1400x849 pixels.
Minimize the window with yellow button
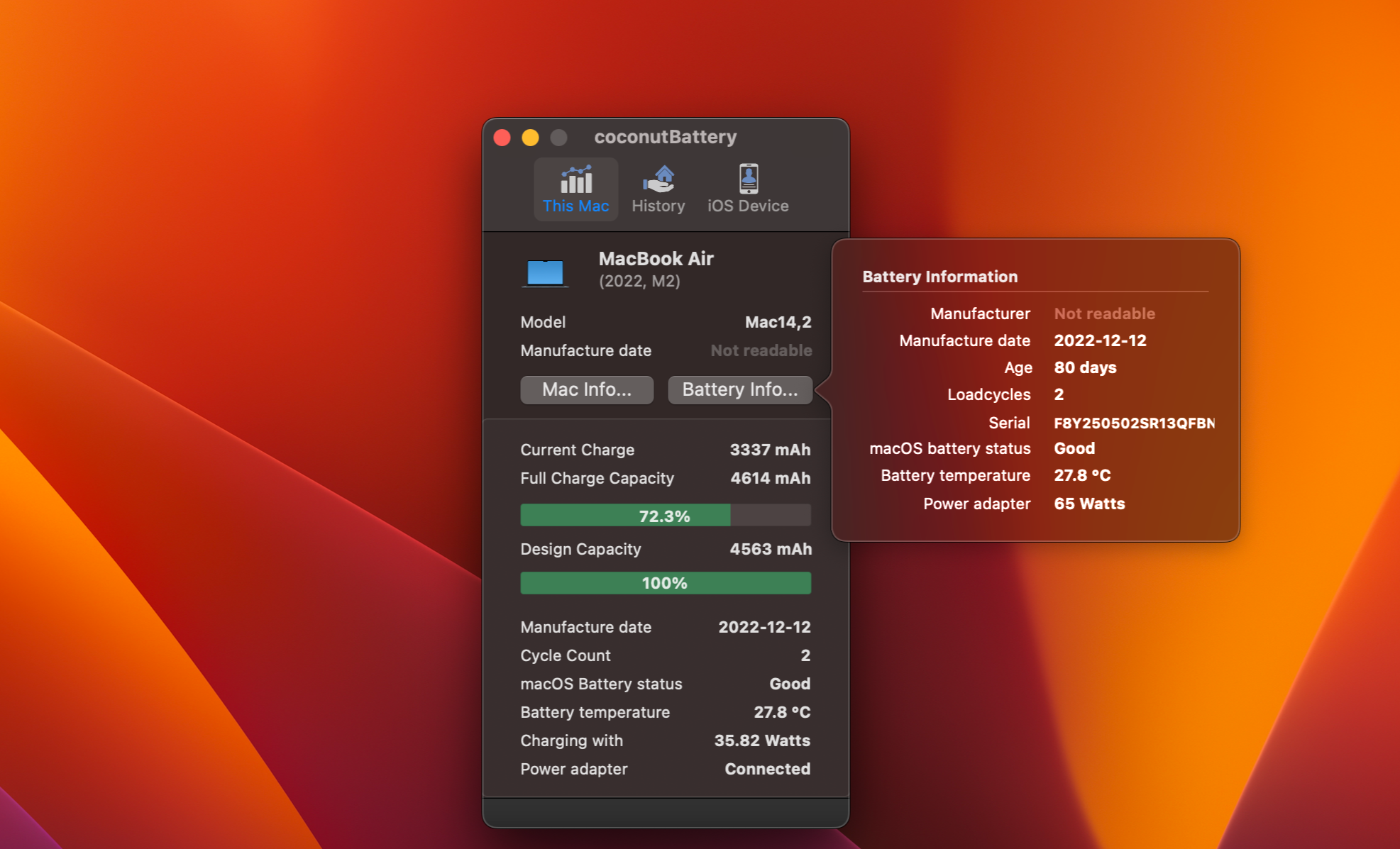530,138
